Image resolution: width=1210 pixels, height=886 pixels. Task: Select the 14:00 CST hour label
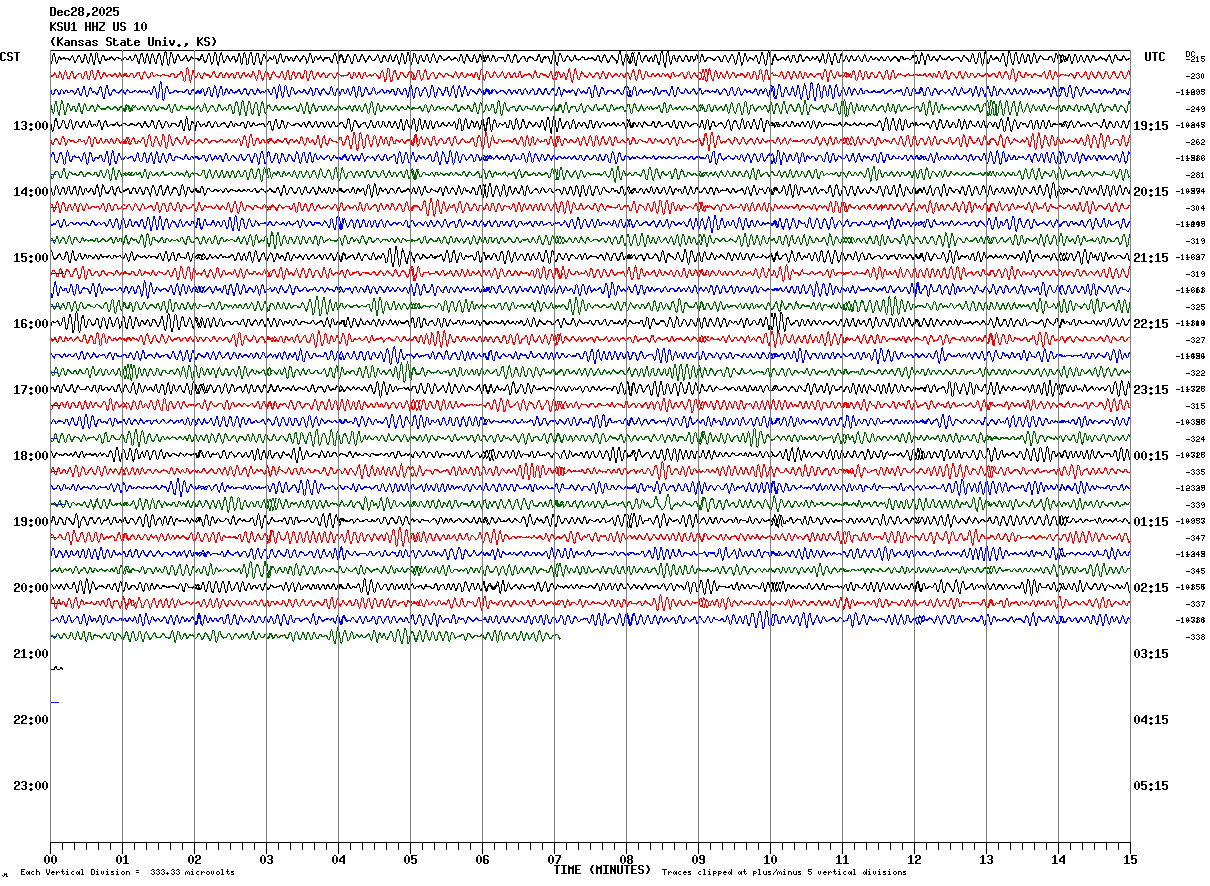click(x=31, y=192)
